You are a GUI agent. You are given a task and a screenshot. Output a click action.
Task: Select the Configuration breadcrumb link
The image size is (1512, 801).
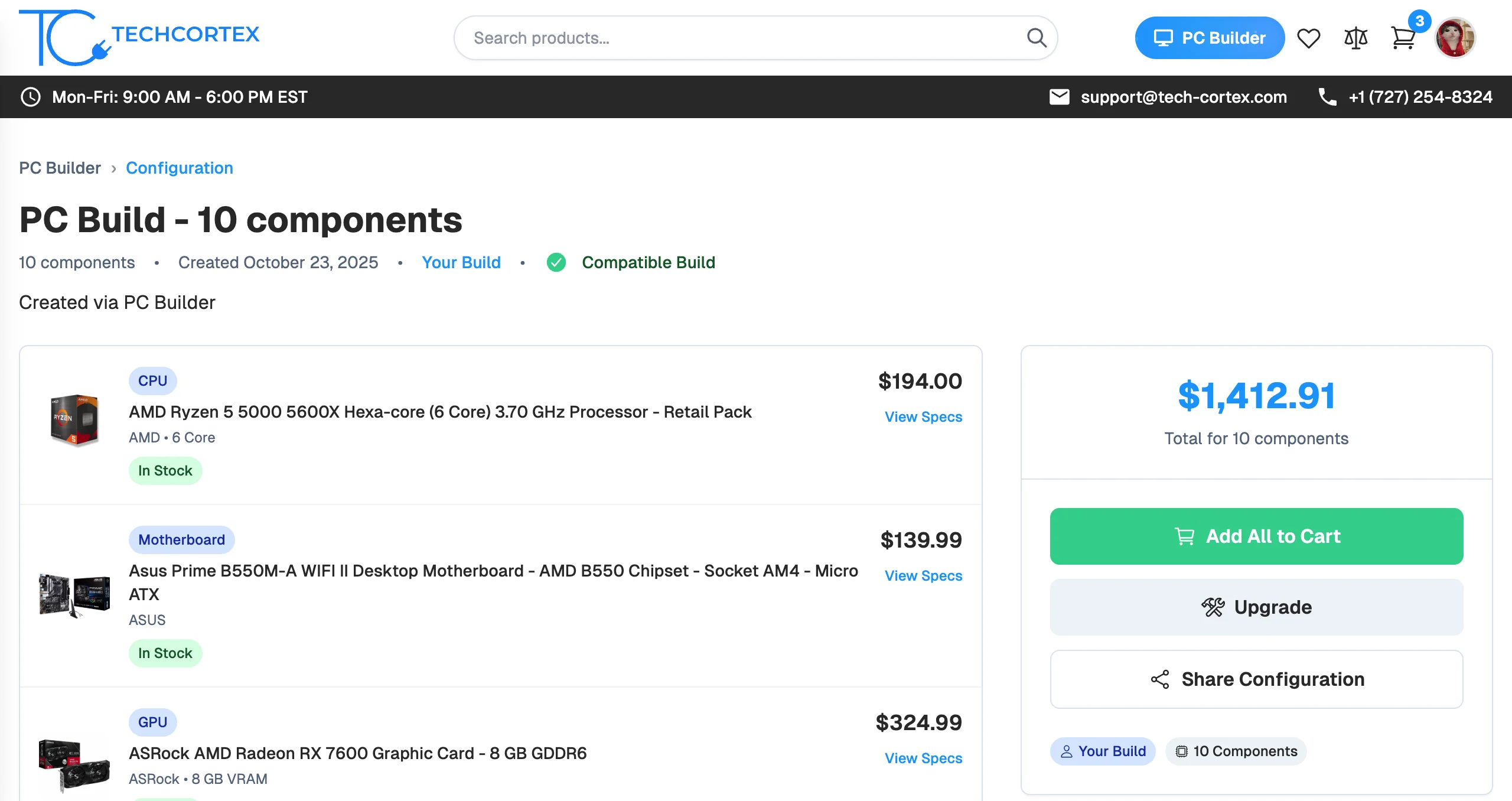pos(180,168)
